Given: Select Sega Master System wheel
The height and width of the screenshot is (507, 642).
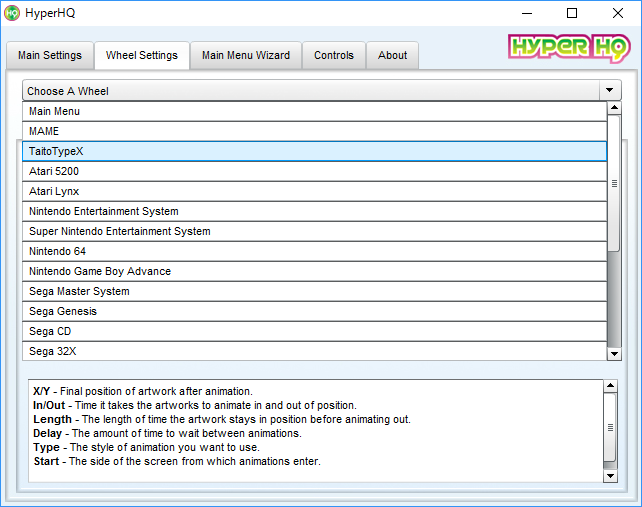Looking at the screenshot, I should (314, 292).
